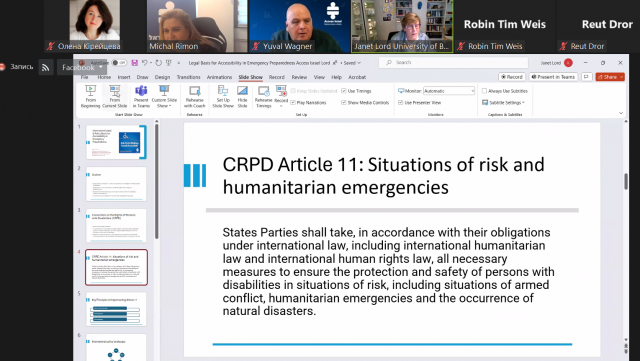Image resolution: width=640 pixels, height=361 pixels.
Task: Click the Keep Slides Updated checkbox
Action: tap(293, 91)
